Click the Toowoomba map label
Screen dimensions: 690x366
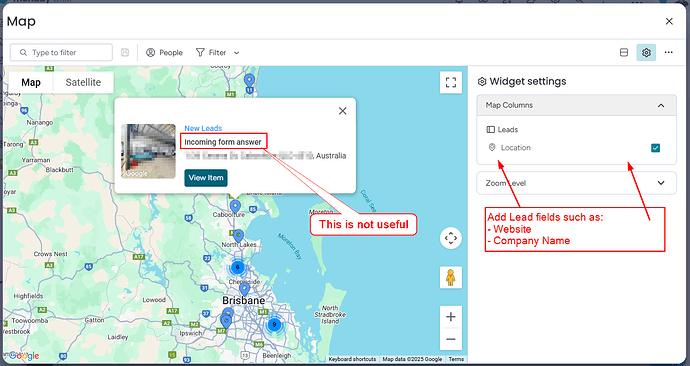pos(29,321)
